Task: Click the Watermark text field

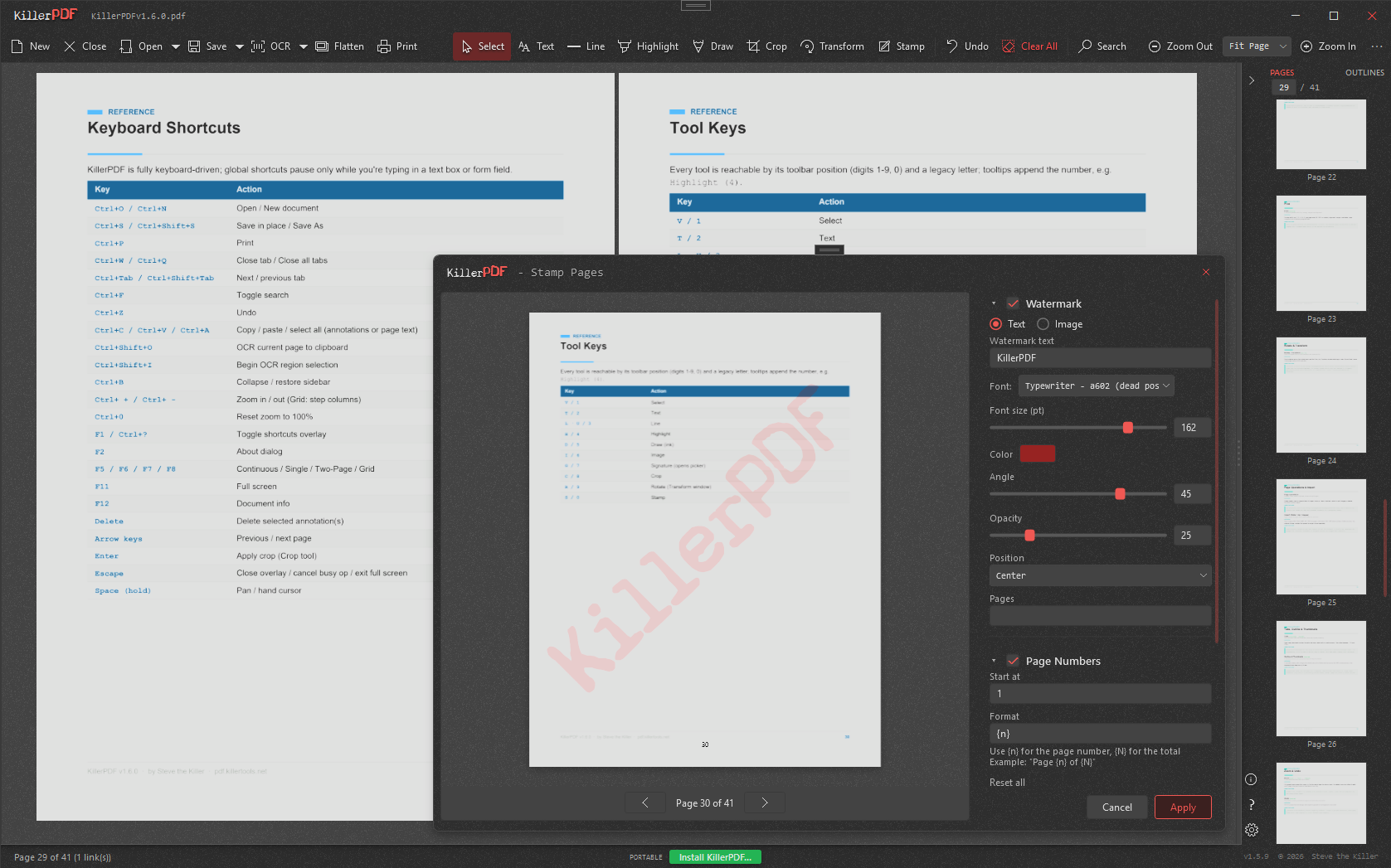Action: pos(1100,358)
